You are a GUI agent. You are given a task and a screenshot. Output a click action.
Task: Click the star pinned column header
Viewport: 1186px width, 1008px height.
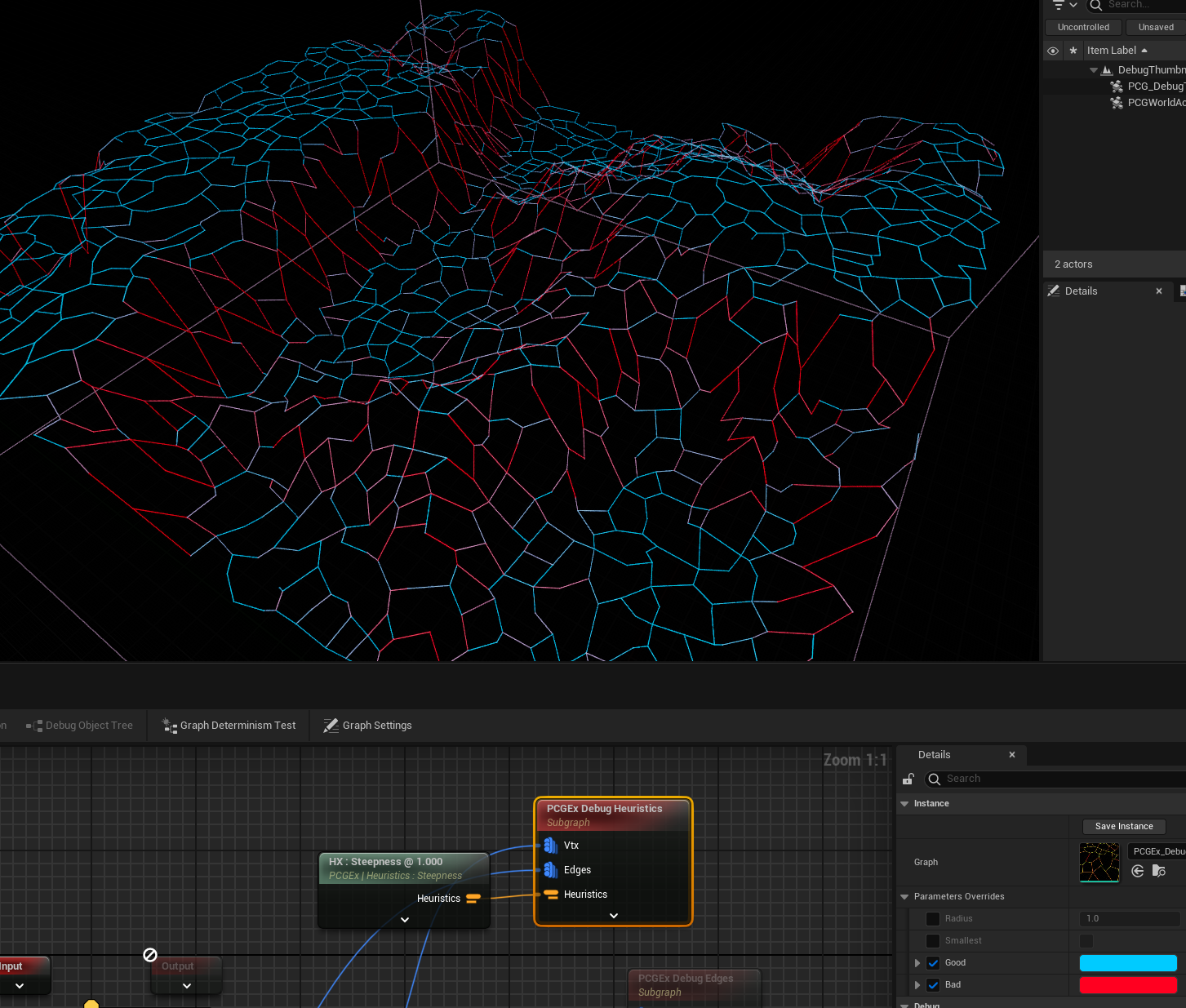1073,51
